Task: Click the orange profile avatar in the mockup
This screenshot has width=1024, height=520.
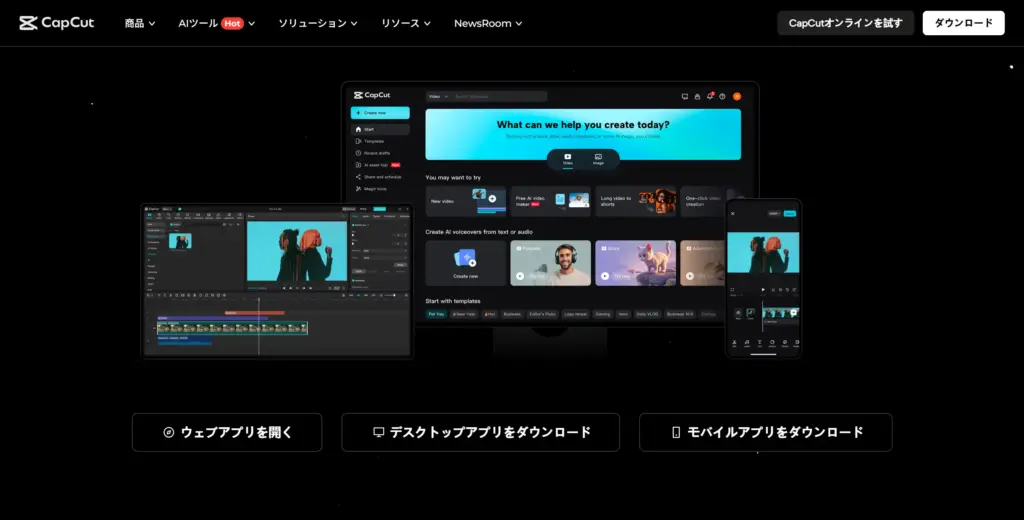Action: [x=737, y=96]
